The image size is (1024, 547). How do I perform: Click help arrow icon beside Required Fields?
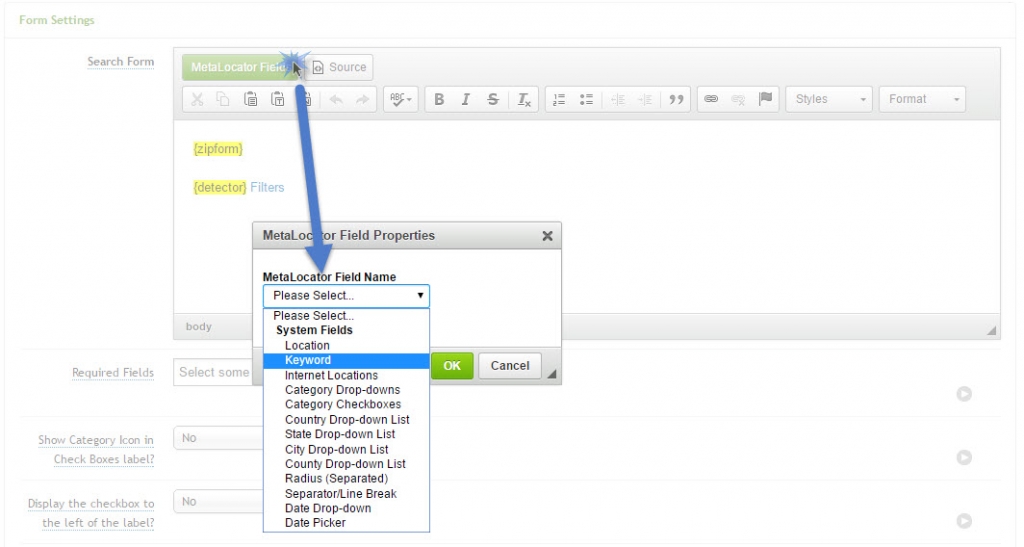pyautogui.click(x=964, y=394)
